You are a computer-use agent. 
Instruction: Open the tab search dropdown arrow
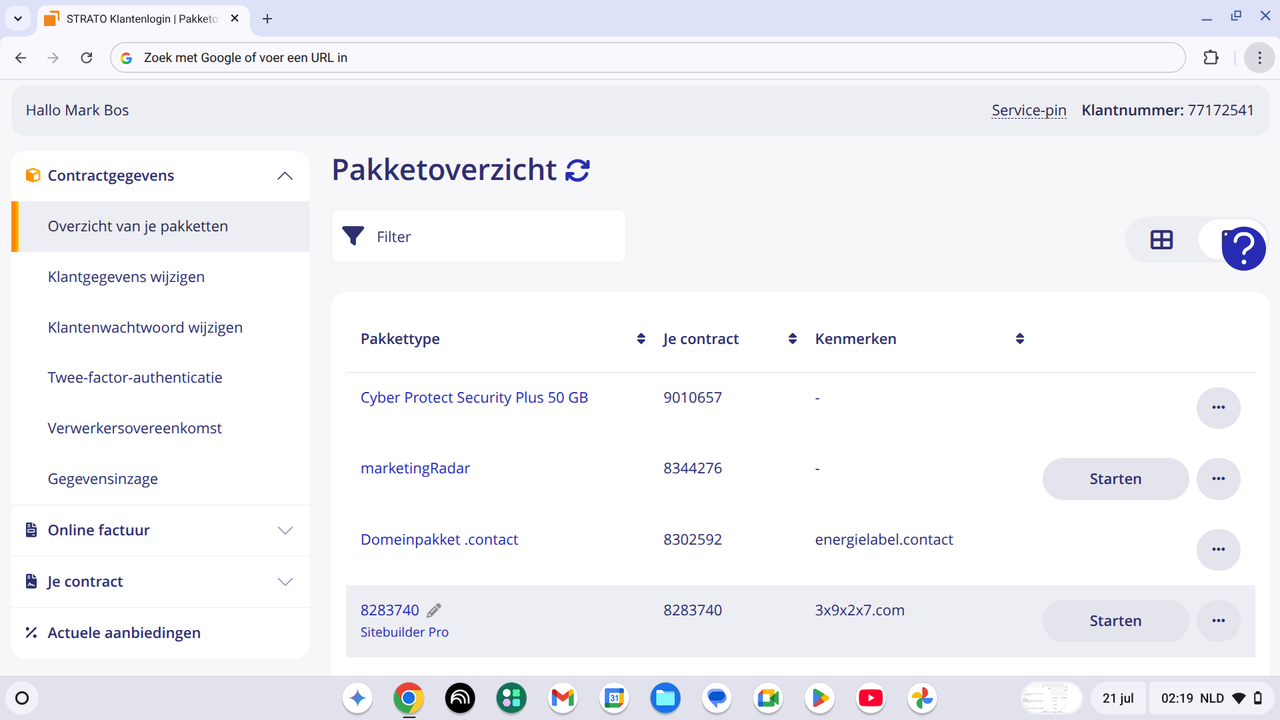(18, 19)
